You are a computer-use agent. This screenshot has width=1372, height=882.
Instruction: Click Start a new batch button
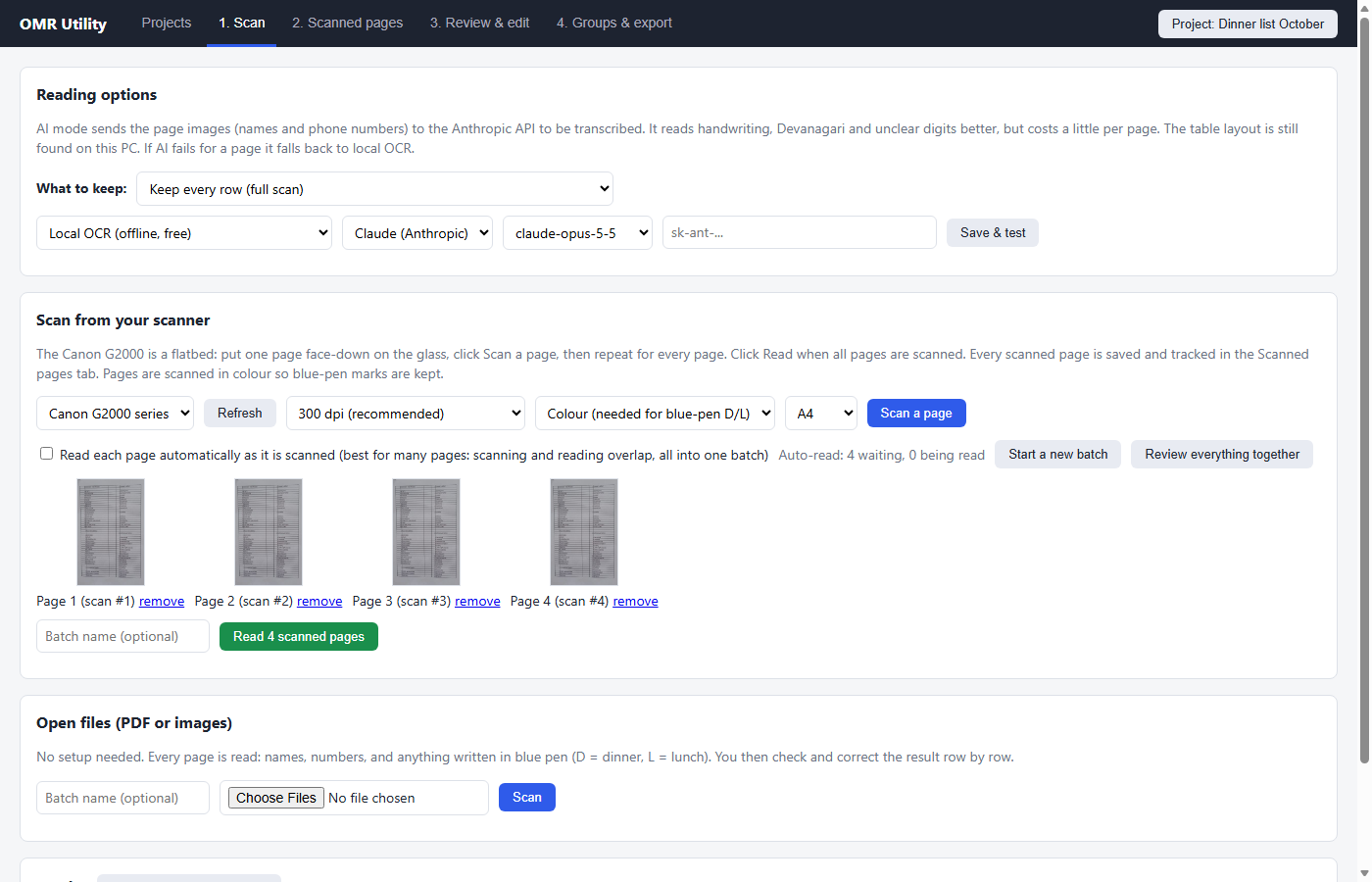[1058, 454]
